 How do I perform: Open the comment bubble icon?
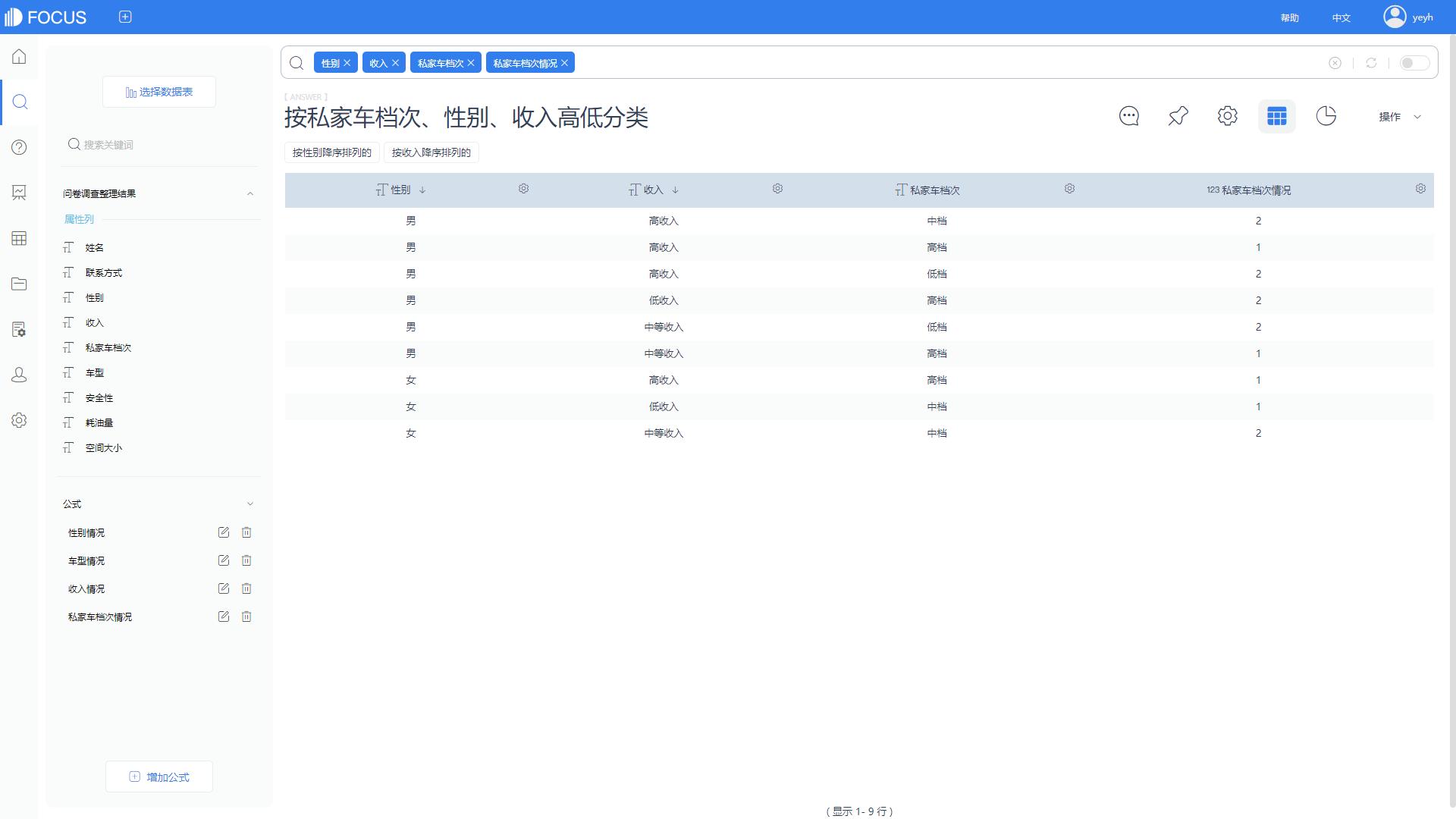point(1128,116)
